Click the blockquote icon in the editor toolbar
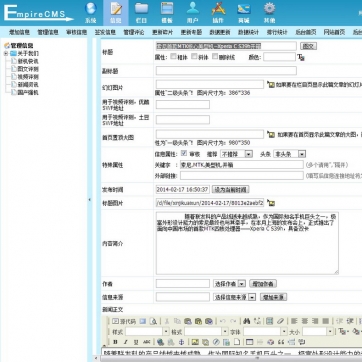The image size is (362, 362). 281,342
